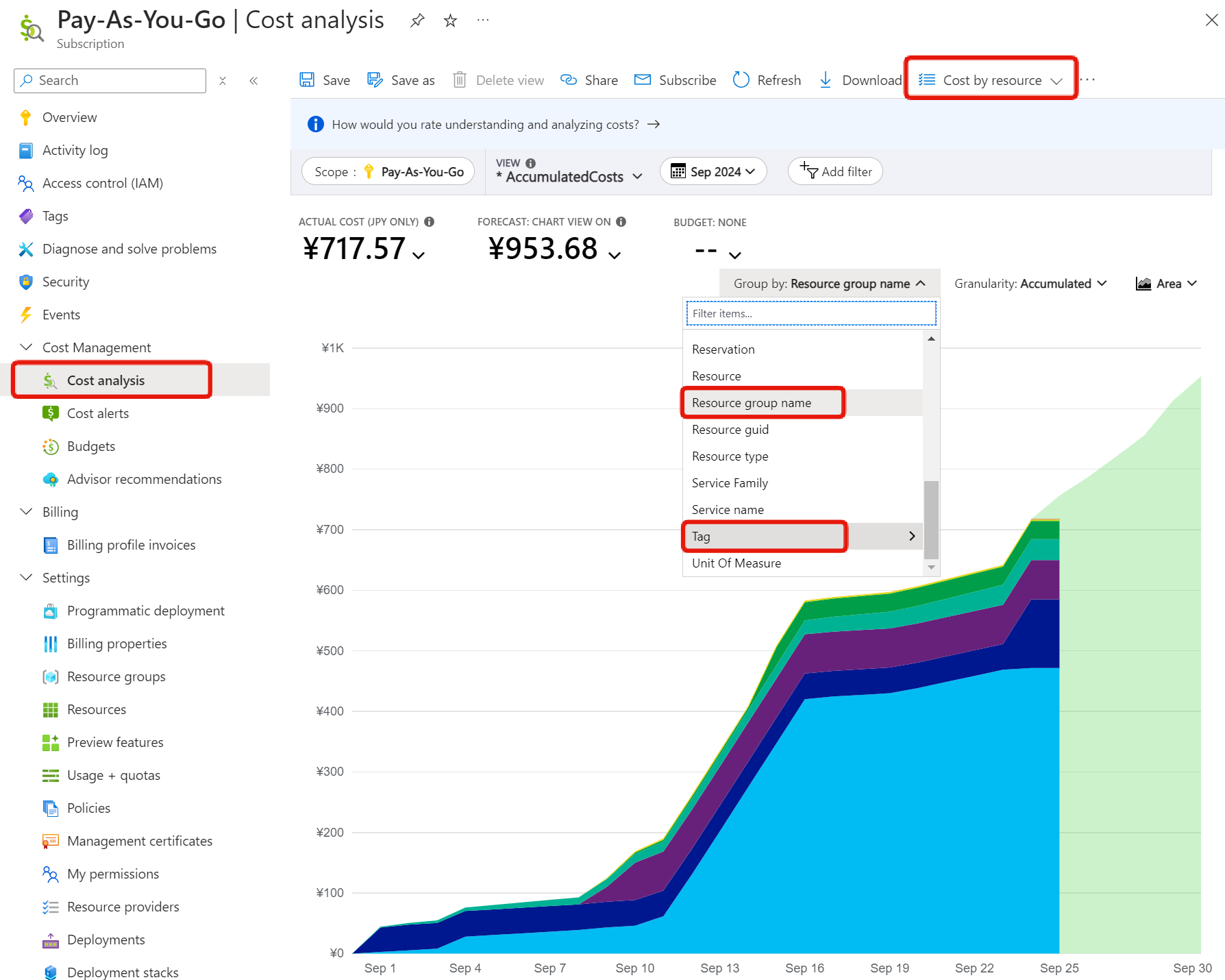Collapse the Billing section
Viewport: 1225px width, 980px height.
tap(26, 512)
